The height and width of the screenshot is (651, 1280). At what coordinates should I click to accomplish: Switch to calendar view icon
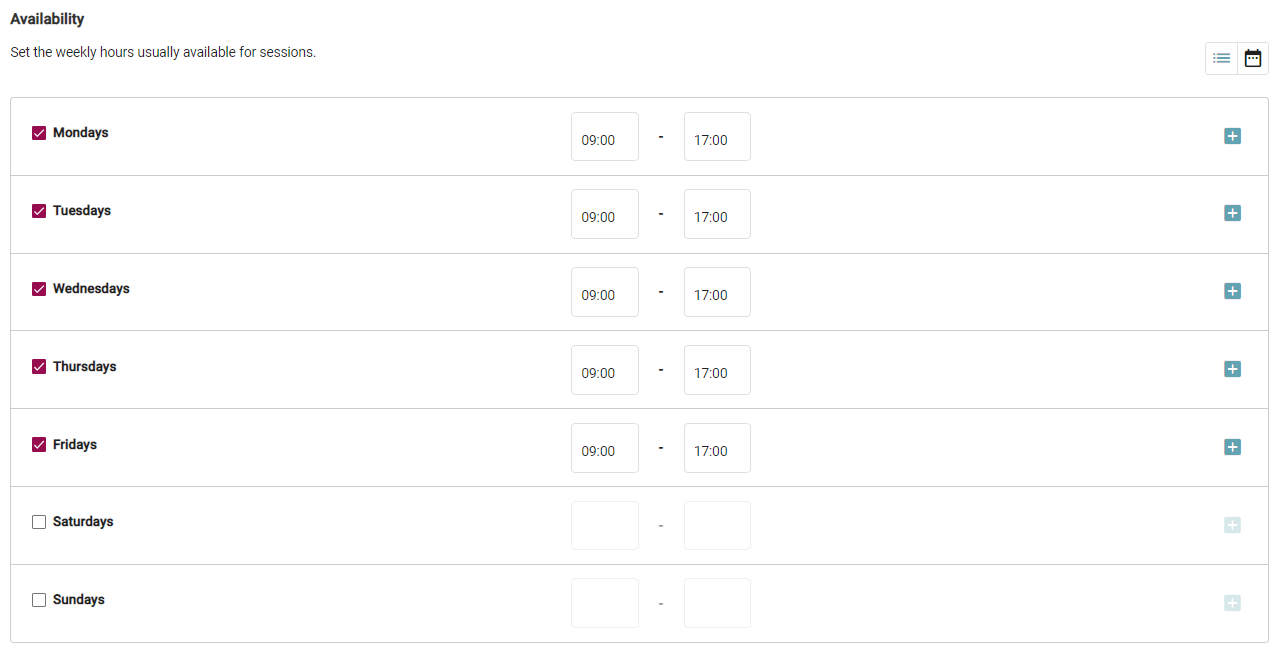click(1253, 58)
